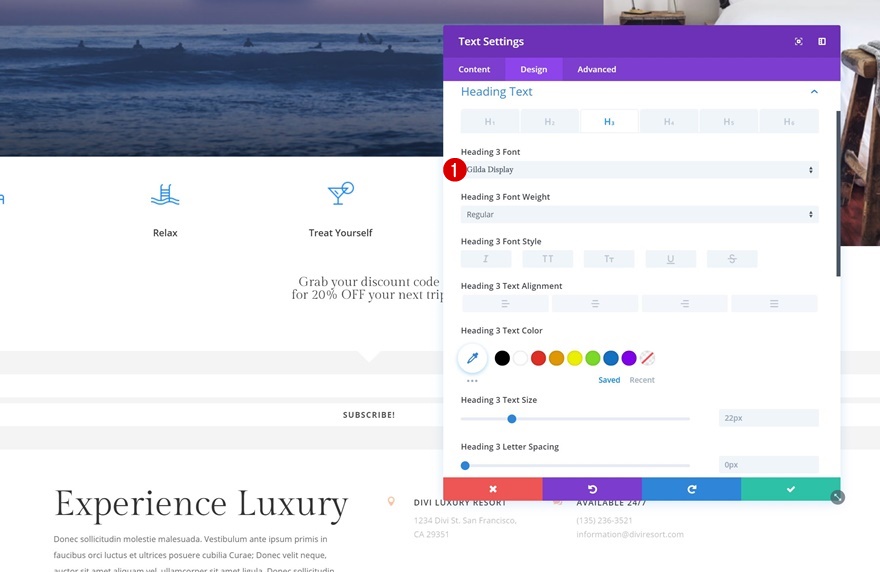The width and height of the screenshot is (880, 572).
Task: Click the Heading 3 Text Size slider handle
Action: (512, 419)
